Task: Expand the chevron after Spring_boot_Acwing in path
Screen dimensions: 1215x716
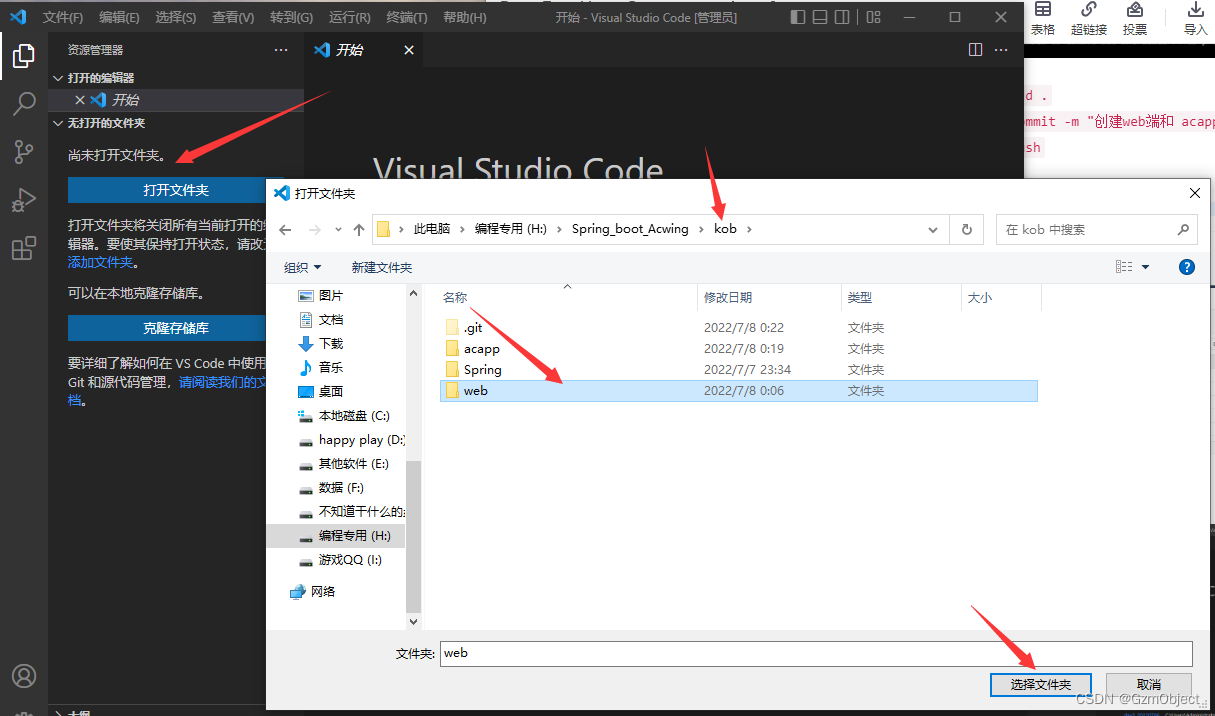Action: 702,229
